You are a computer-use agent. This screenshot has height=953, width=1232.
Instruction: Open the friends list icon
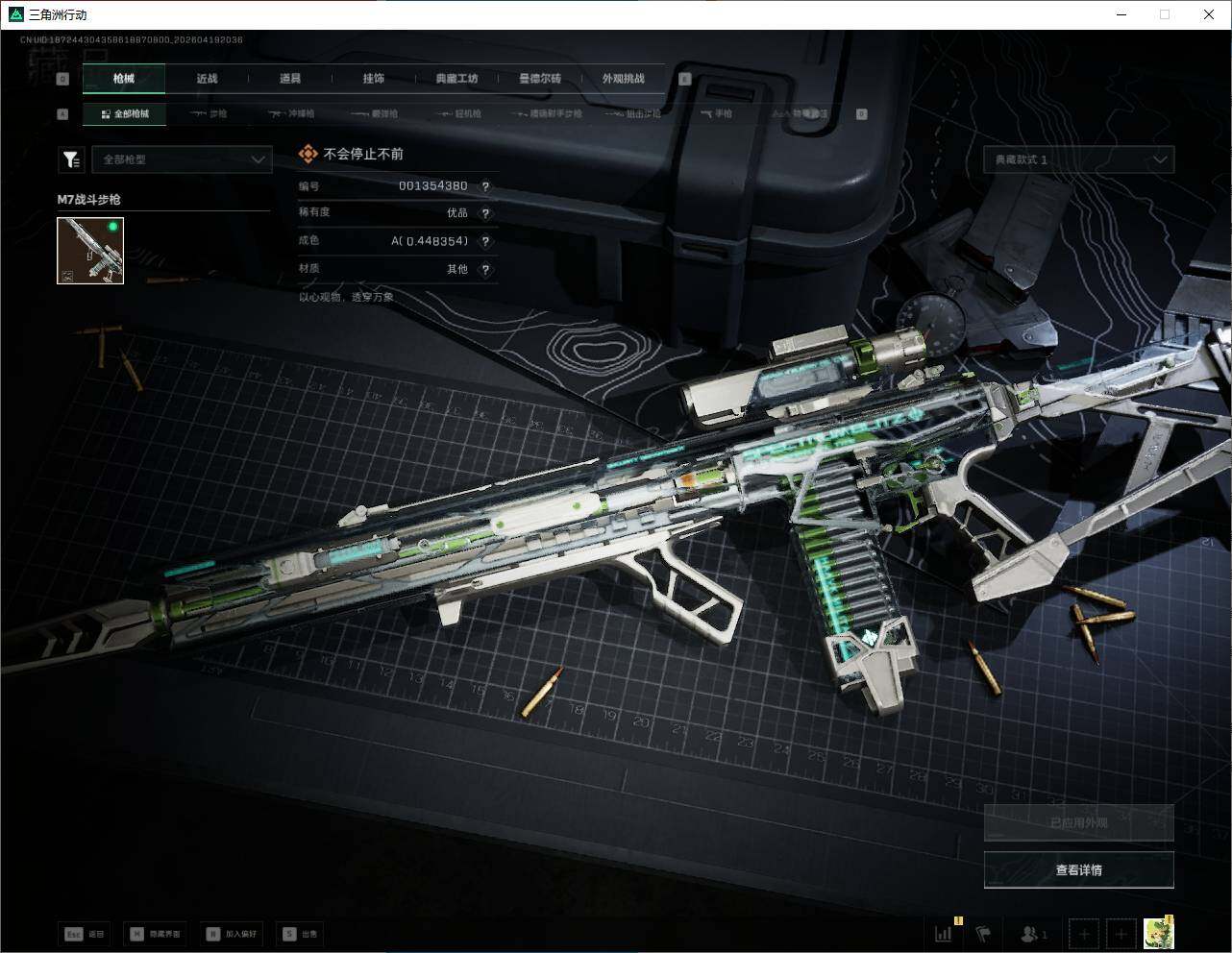tap(1033, 933)
